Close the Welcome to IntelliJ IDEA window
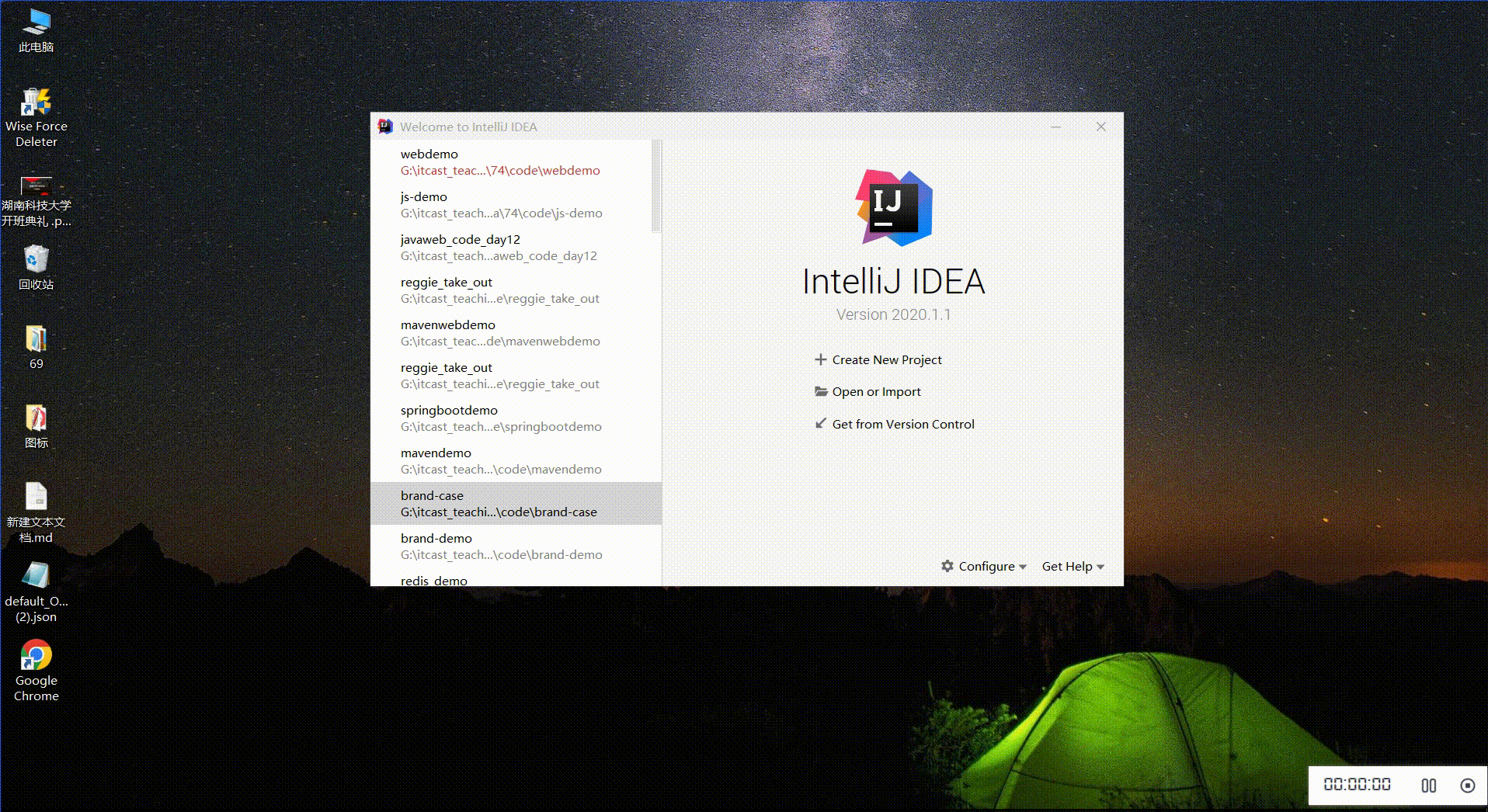The image size is (1488, 812). (1100, 127)
